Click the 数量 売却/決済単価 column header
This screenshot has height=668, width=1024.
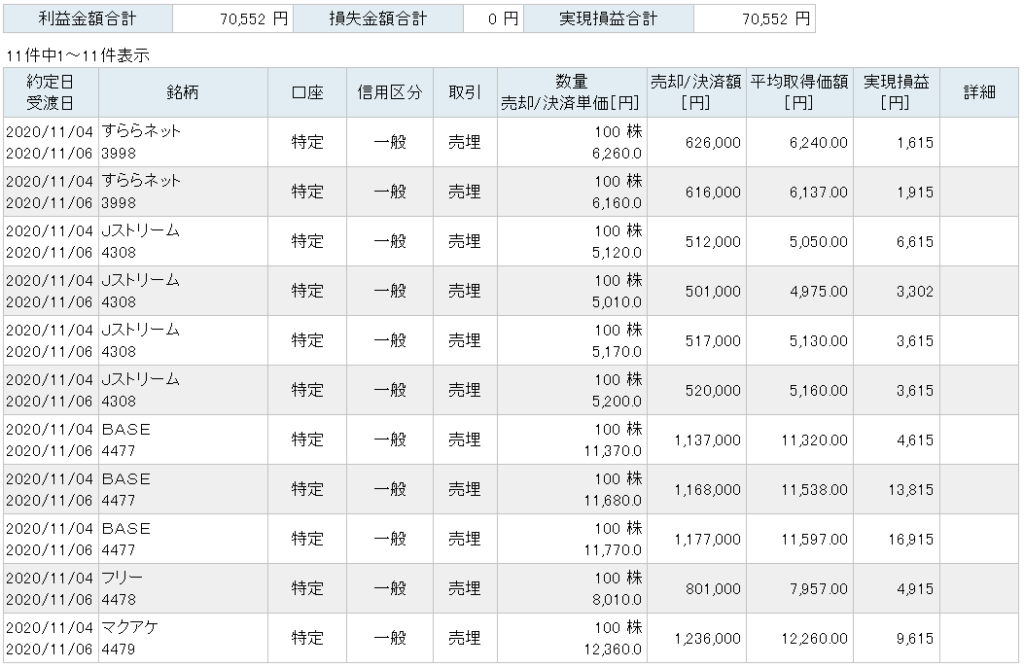571,93
